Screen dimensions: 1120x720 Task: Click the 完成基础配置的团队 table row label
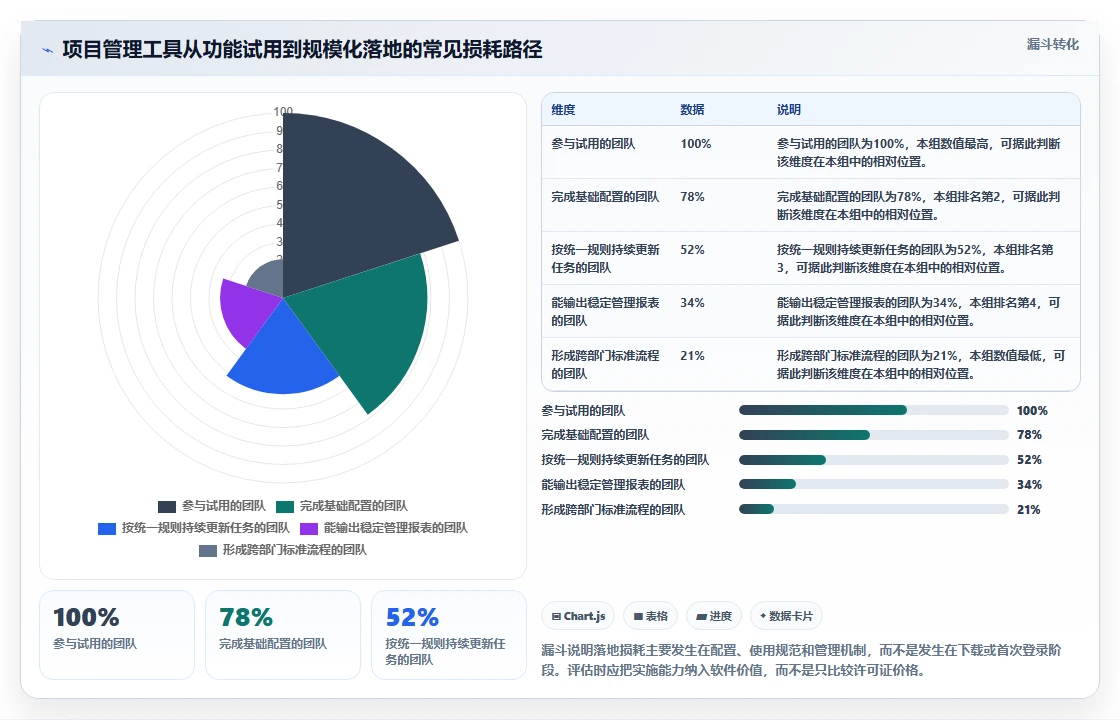[605, 196]
